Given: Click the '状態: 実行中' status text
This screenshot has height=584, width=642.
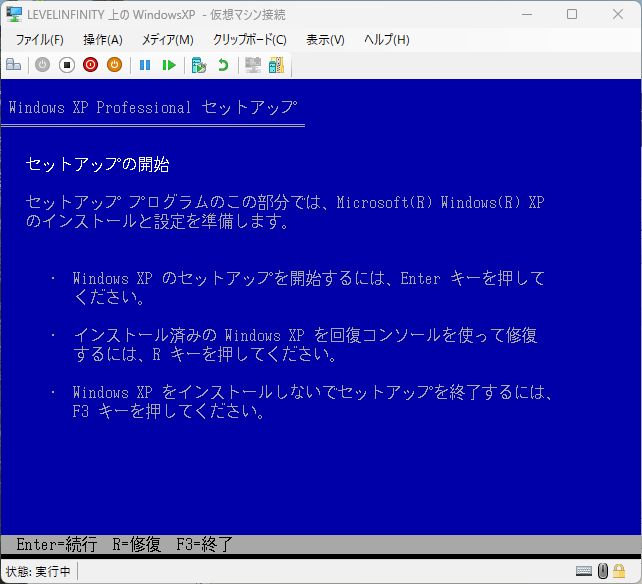Looking at the screenshot, I should pyautogui.click(x=38, y=571).
